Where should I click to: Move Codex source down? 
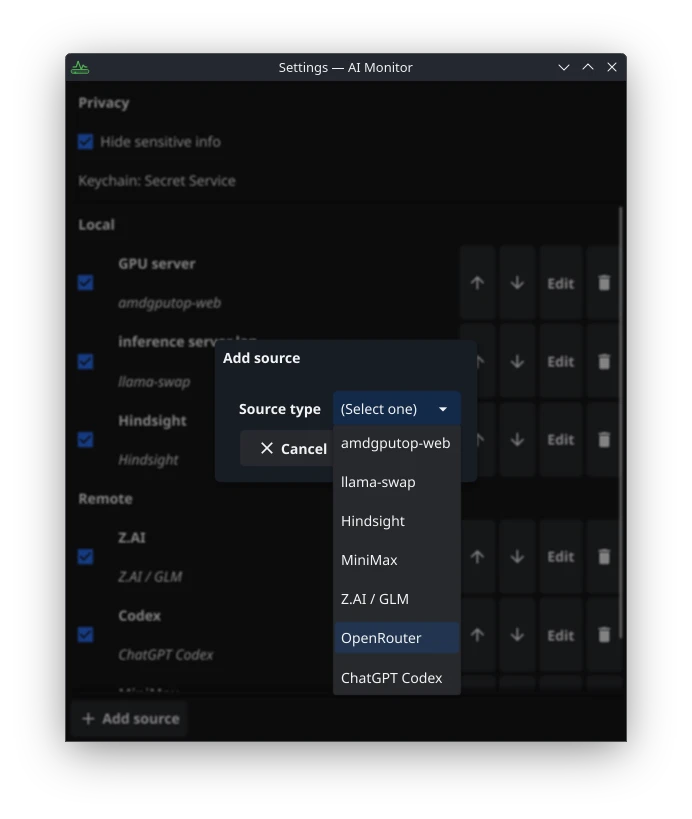(517, 635)
